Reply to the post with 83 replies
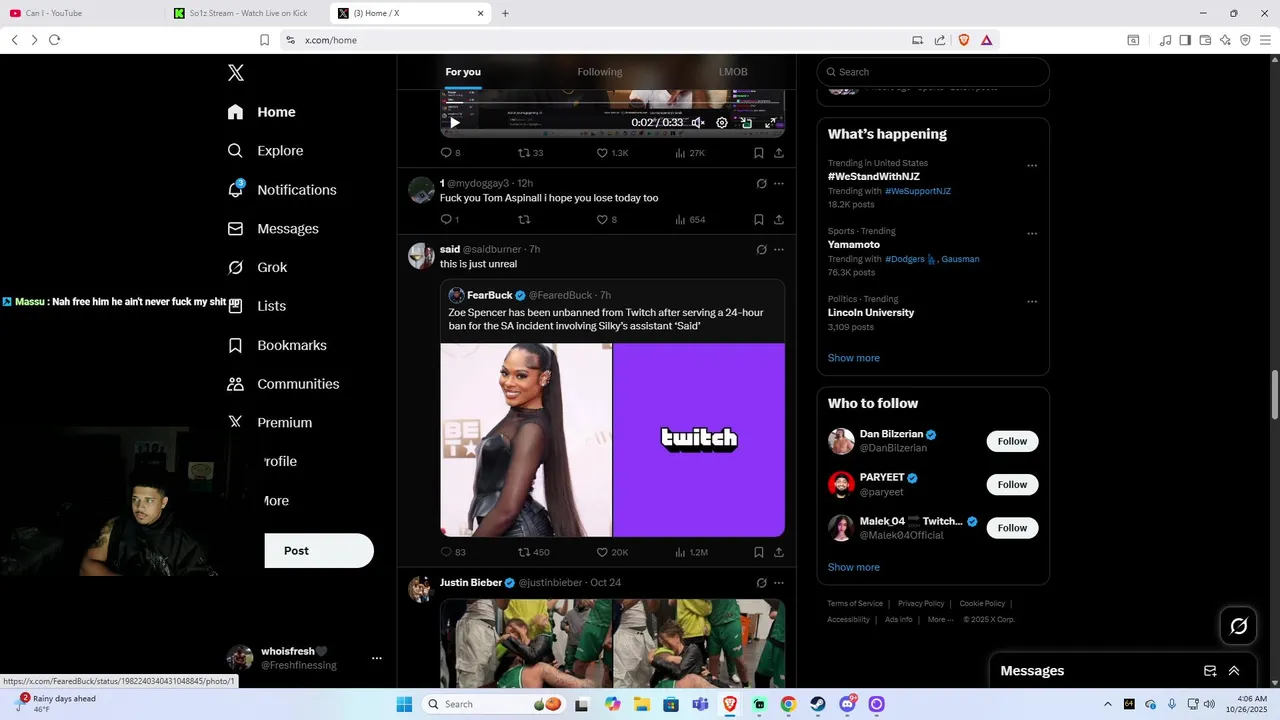Viewport: 1280px width, 720px height. coord(453,552)
